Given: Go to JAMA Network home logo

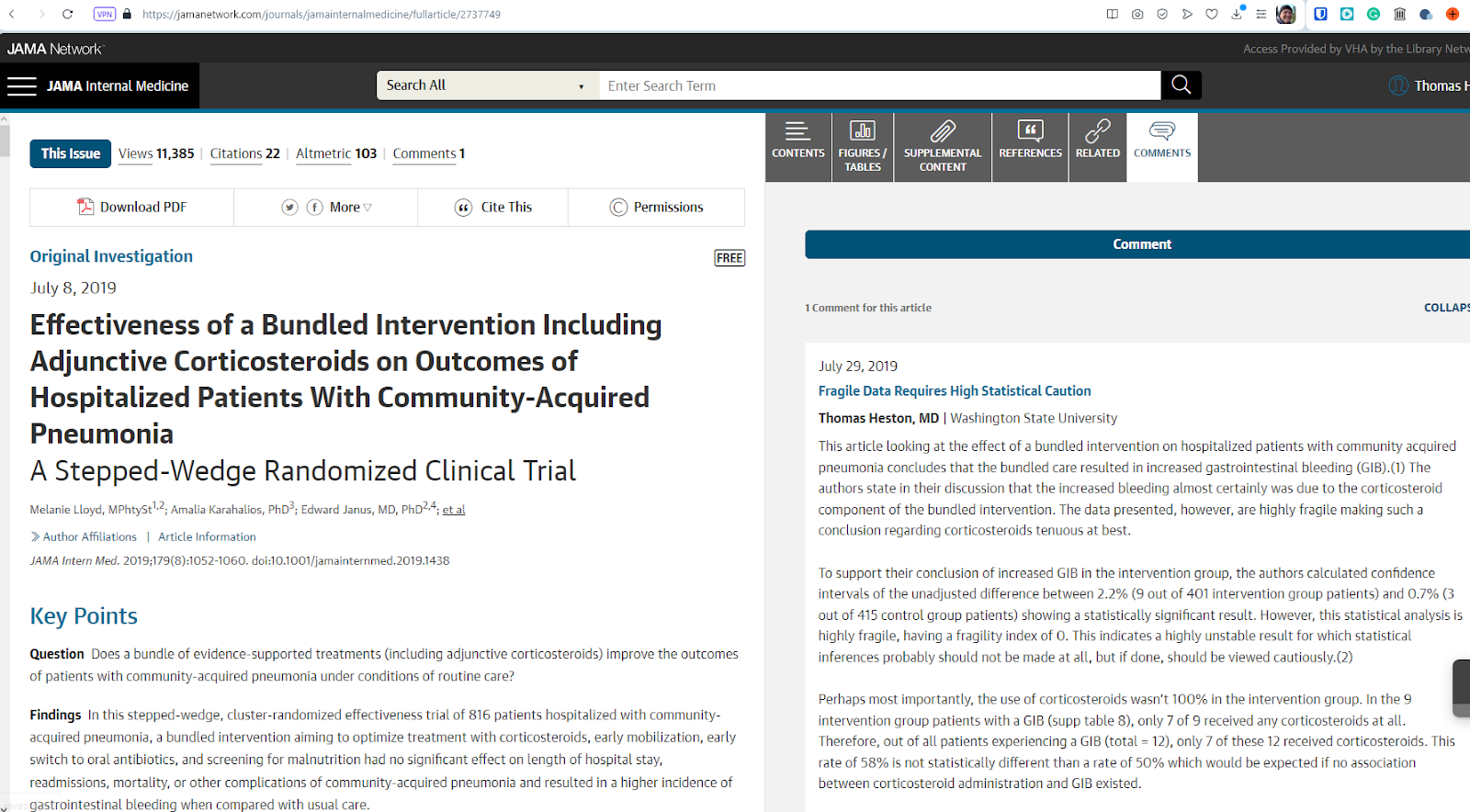Looking at the screenshot, I should (x=55, y=49).
